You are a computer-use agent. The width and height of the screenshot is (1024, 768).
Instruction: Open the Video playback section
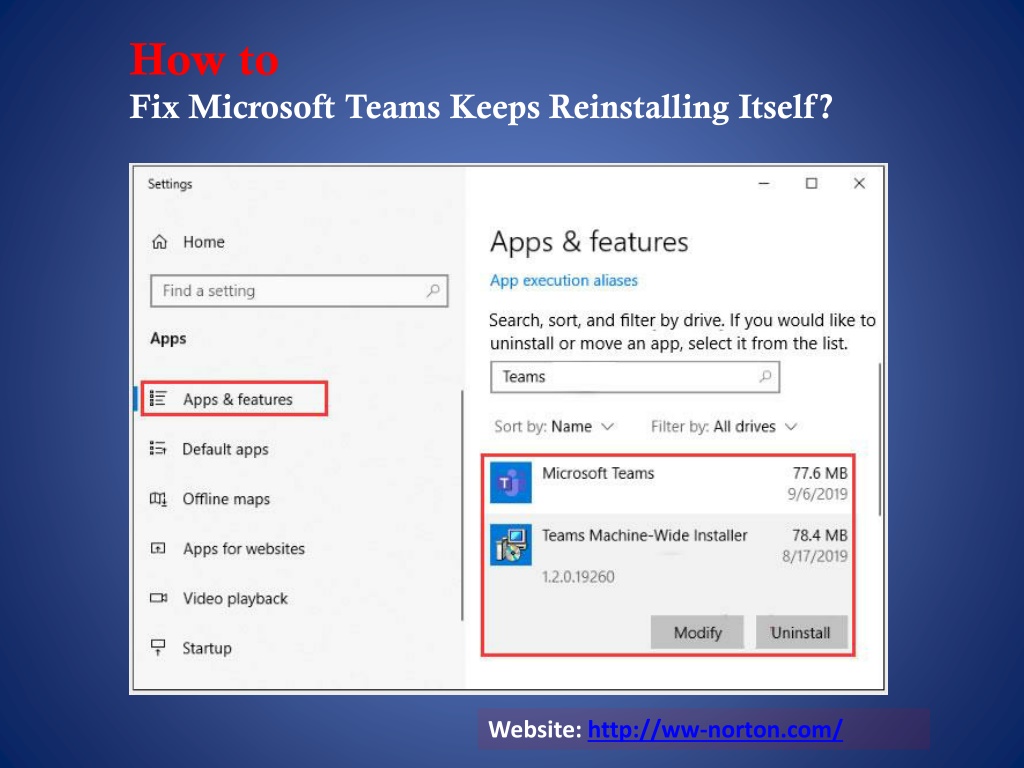tap(235, 598)
